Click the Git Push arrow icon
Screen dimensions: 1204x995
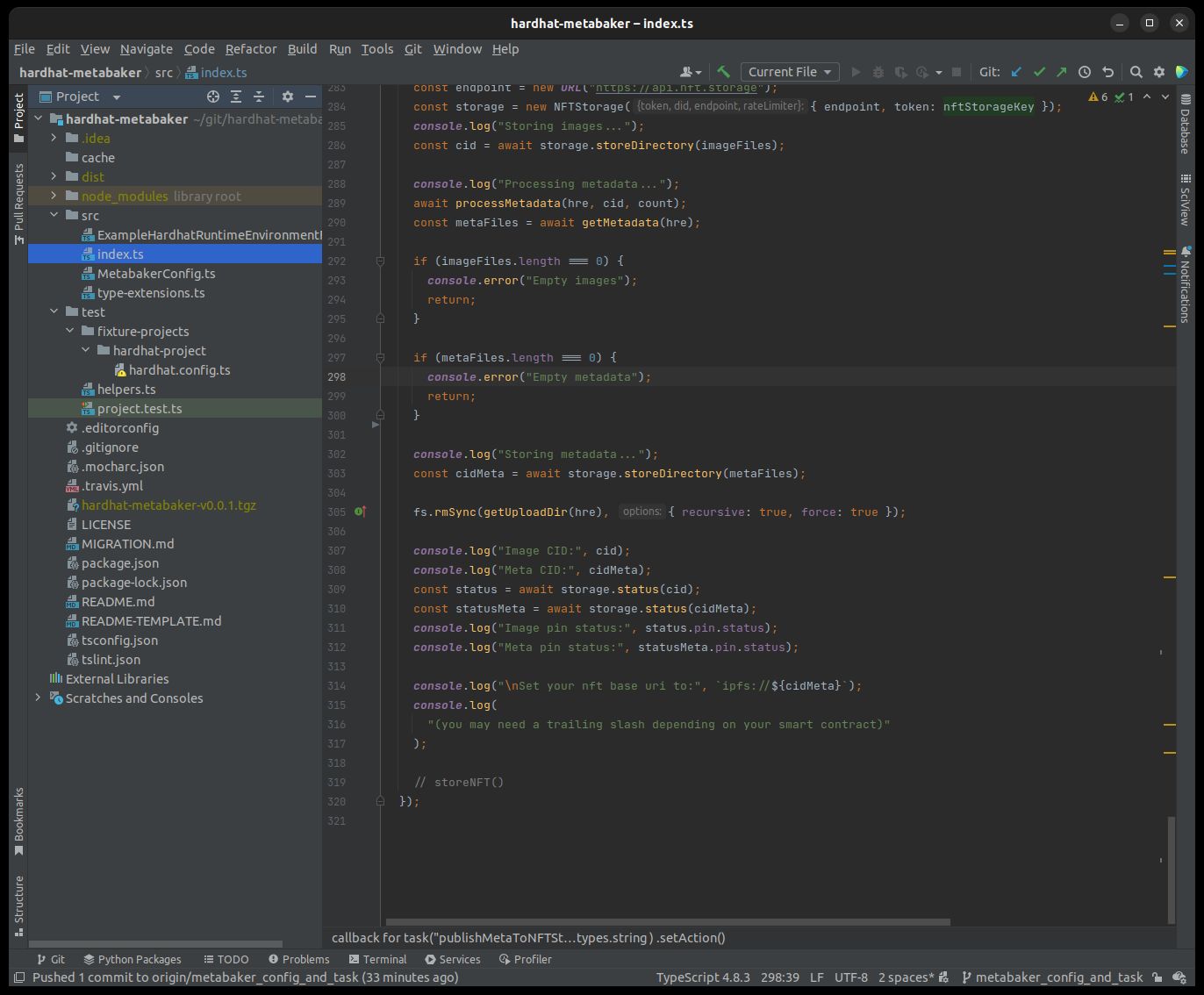(1062, 72)
